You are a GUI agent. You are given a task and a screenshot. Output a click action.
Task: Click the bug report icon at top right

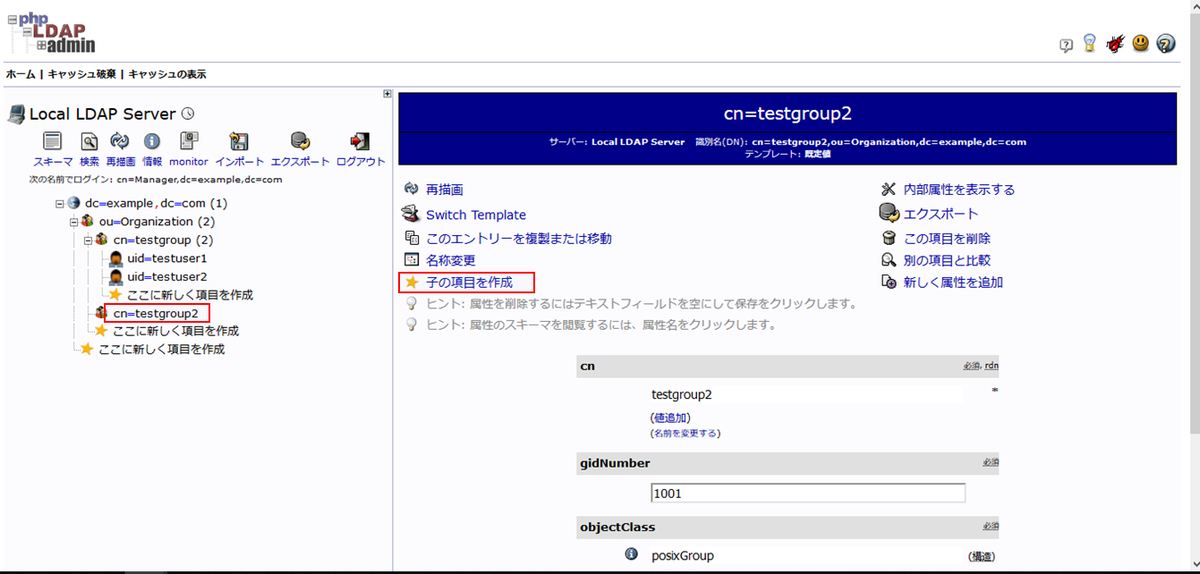pyautogui.click(x=1115, y=44)
